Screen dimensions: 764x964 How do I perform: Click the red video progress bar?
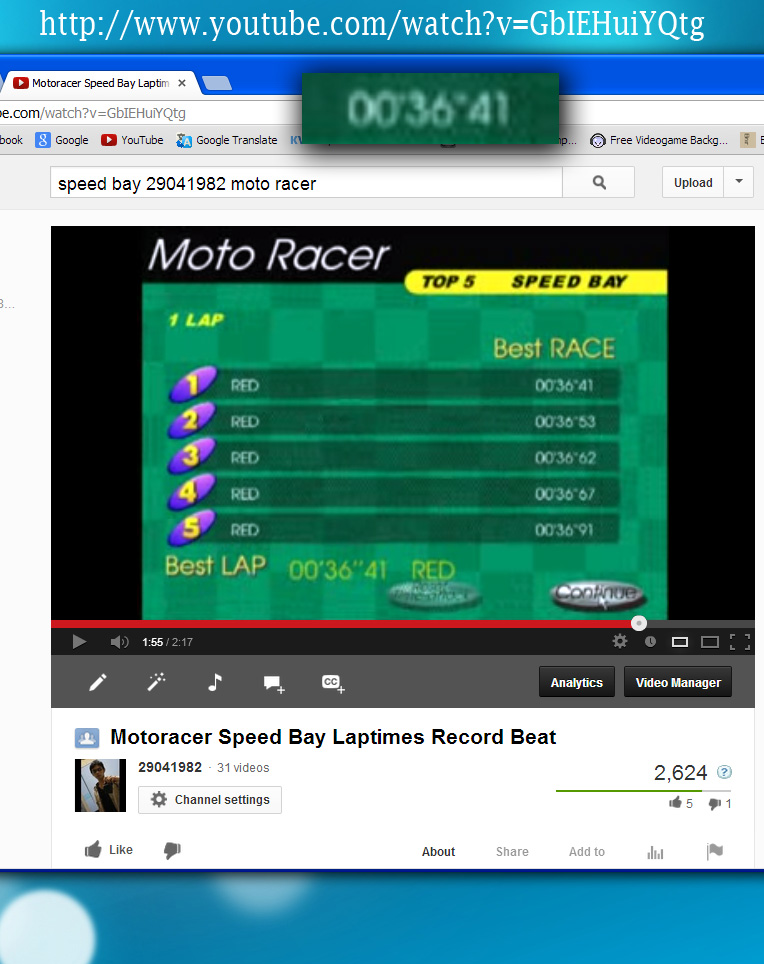(340, 623)
